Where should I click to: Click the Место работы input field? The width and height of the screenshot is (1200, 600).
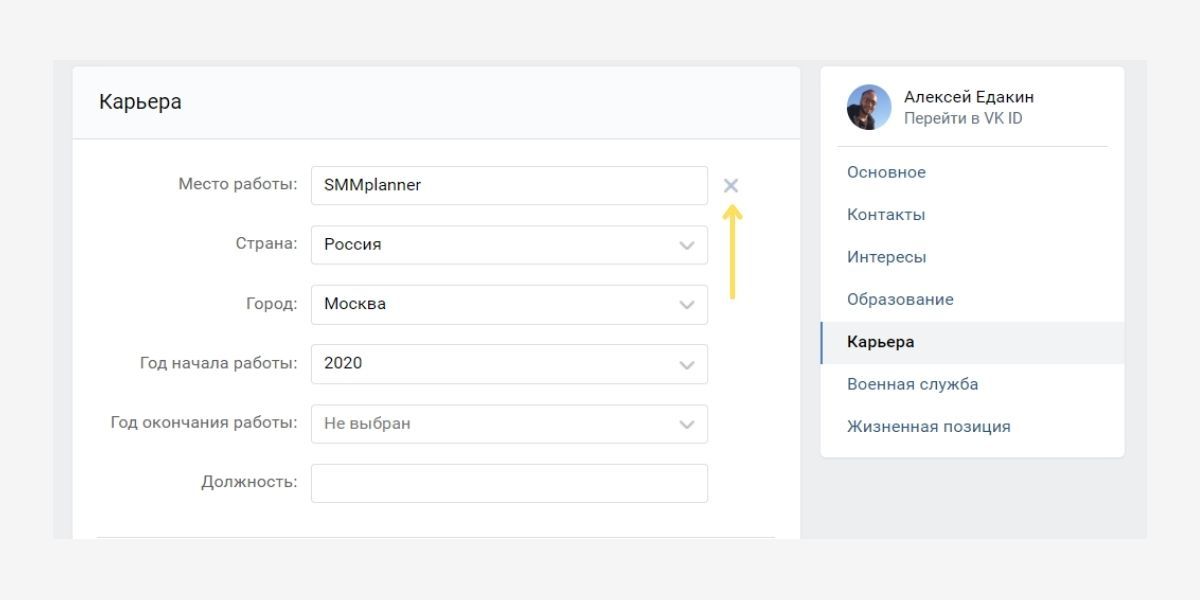509,185
